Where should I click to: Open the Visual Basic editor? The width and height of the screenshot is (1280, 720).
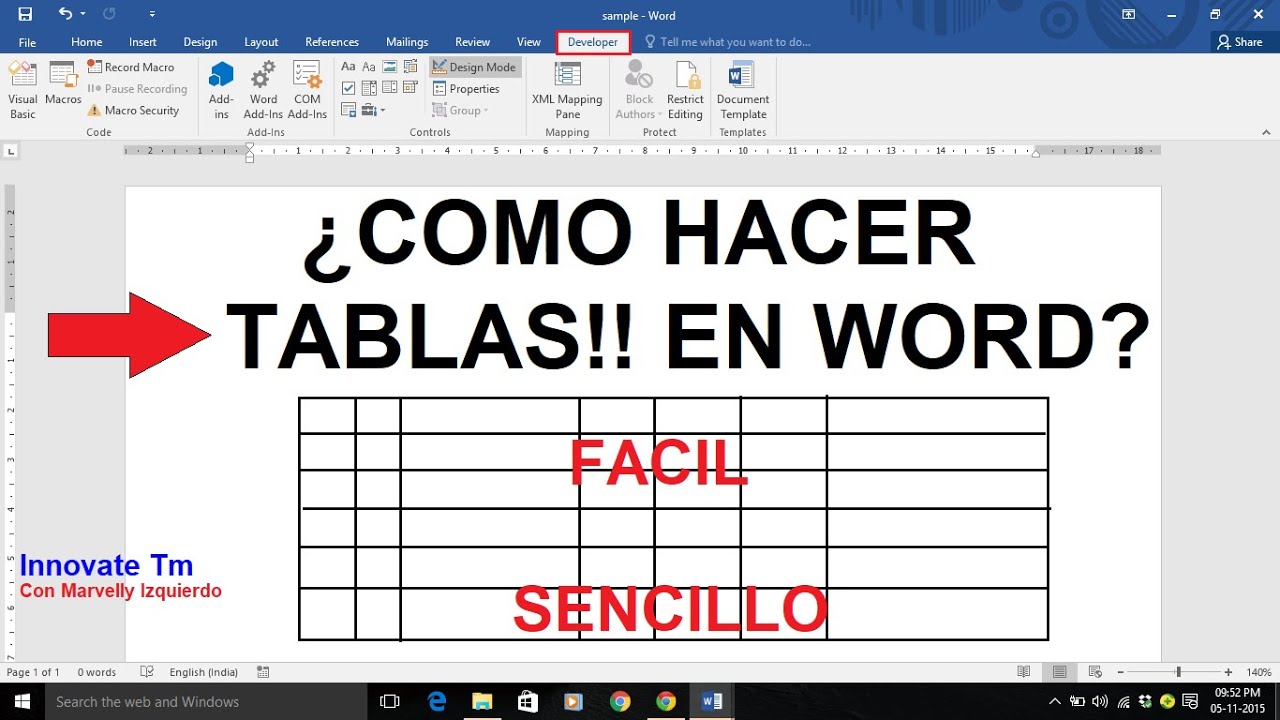click(23, 90)
